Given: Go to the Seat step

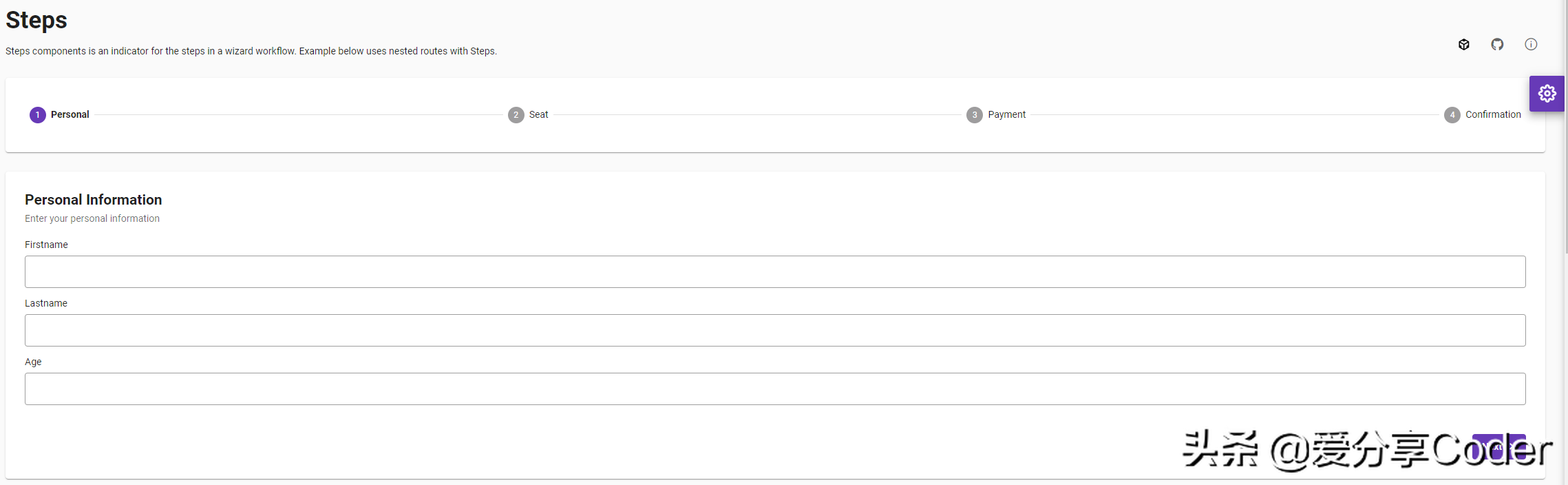Looking at the screenshot, I should [538, 115].
